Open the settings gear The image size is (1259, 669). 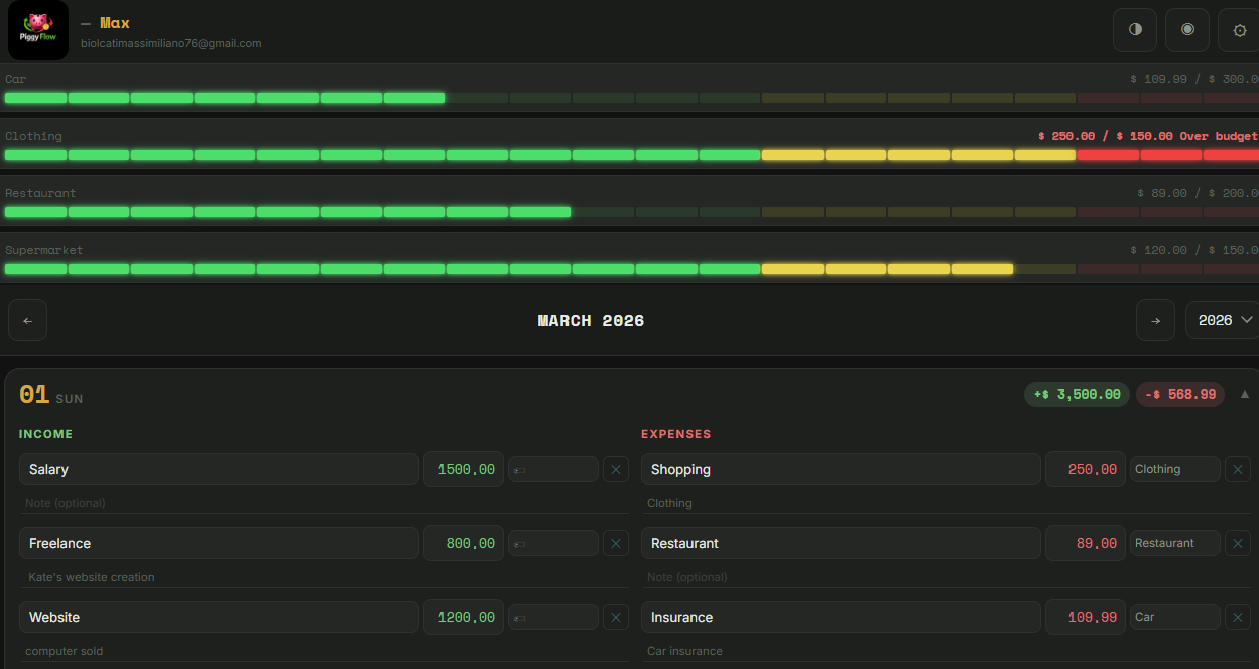click(x=1239, y=30)
